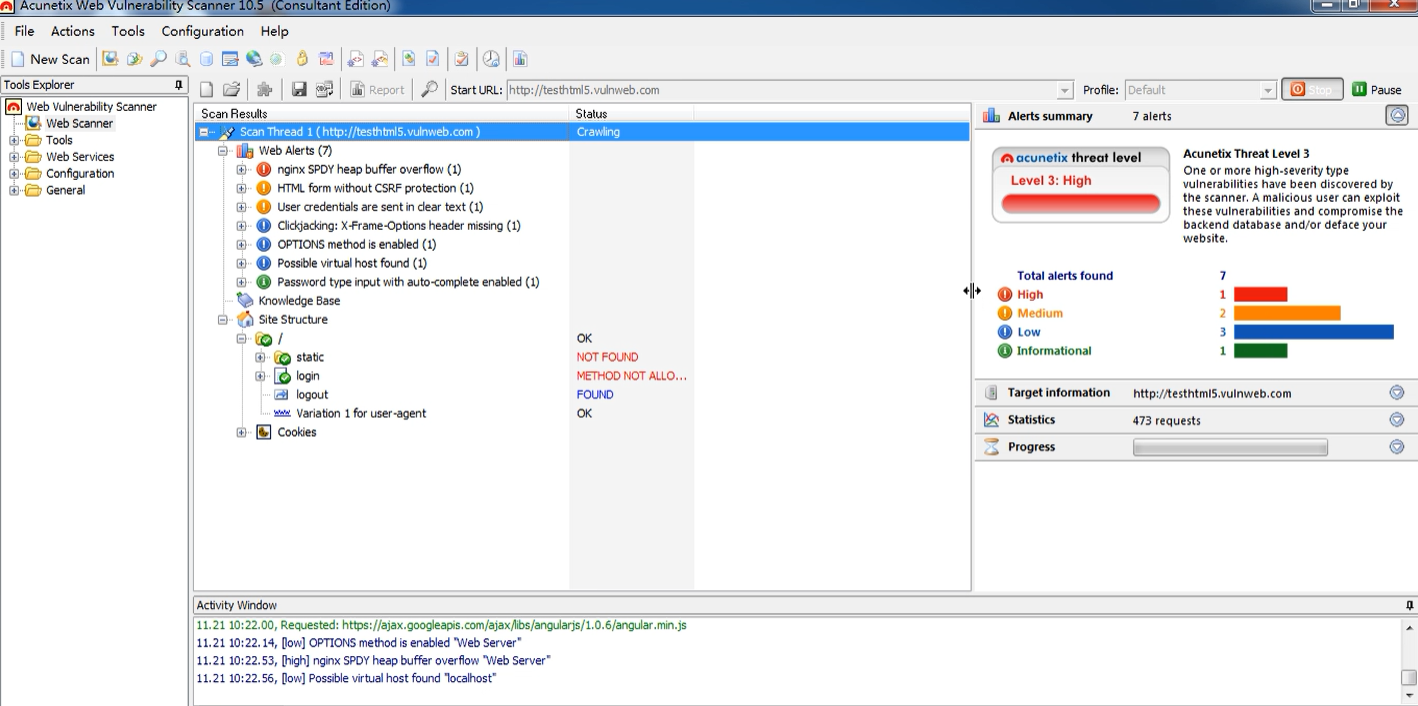This screenshot has width=1418, height=706.
Task: Save scan results with floppy disk icon
Action: 299,90
